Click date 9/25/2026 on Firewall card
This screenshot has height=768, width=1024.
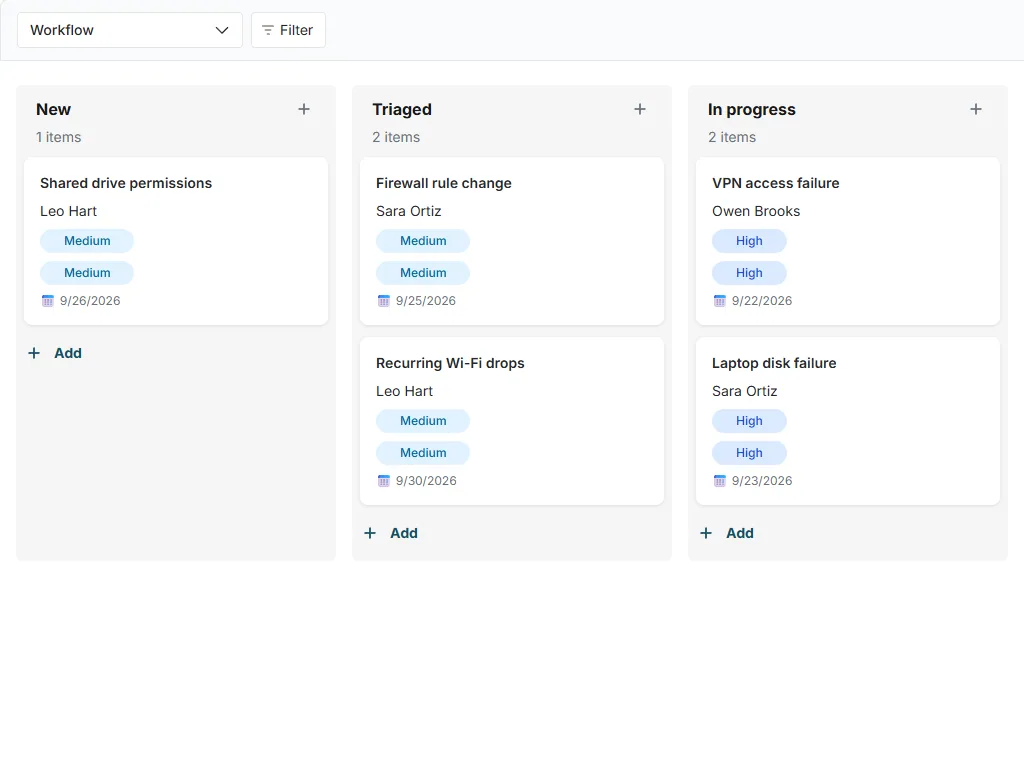coord(426,301)
